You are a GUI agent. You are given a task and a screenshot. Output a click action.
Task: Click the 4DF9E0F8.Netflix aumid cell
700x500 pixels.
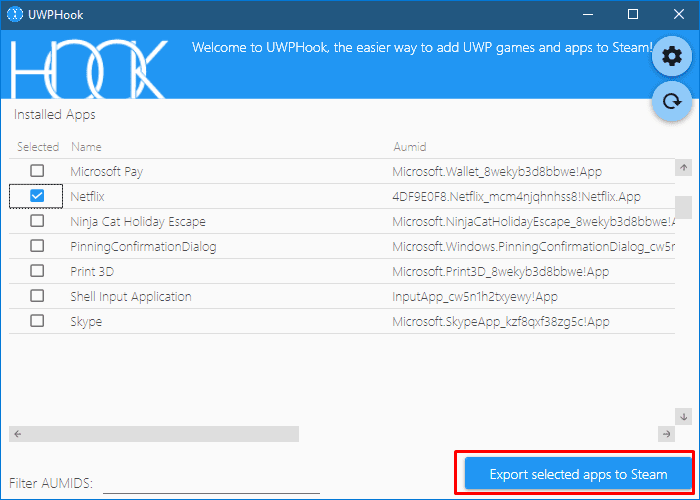click(x=517, y=196)
